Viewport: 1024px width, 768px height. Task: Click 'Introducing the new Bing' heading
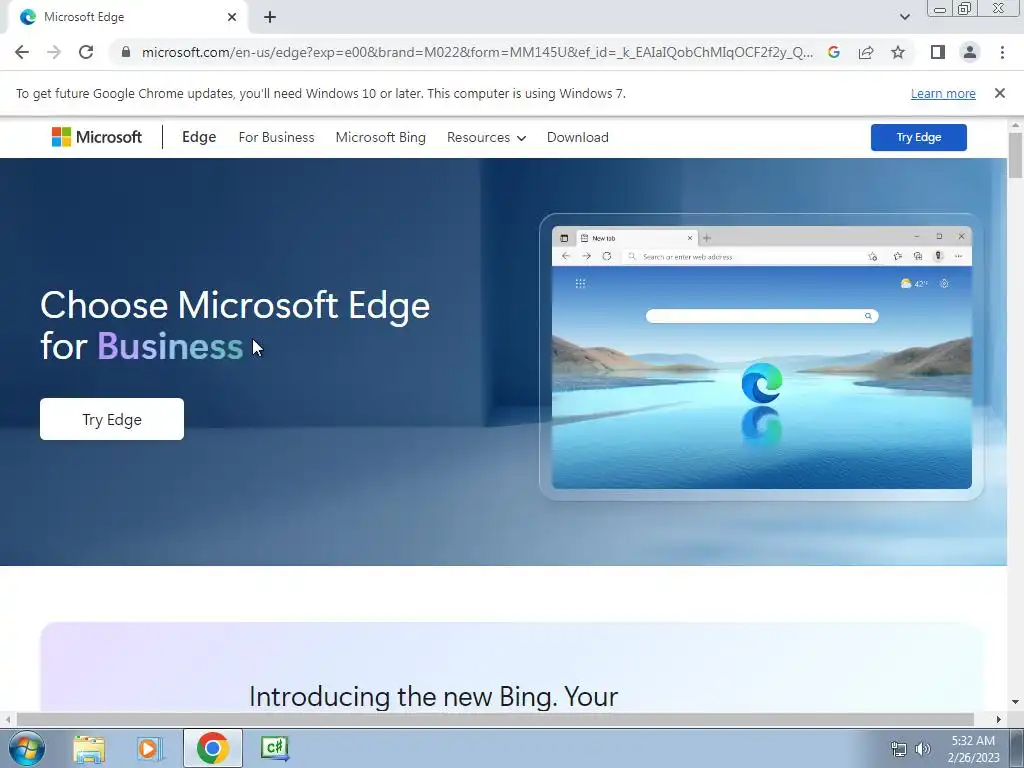tap(434, 697)
